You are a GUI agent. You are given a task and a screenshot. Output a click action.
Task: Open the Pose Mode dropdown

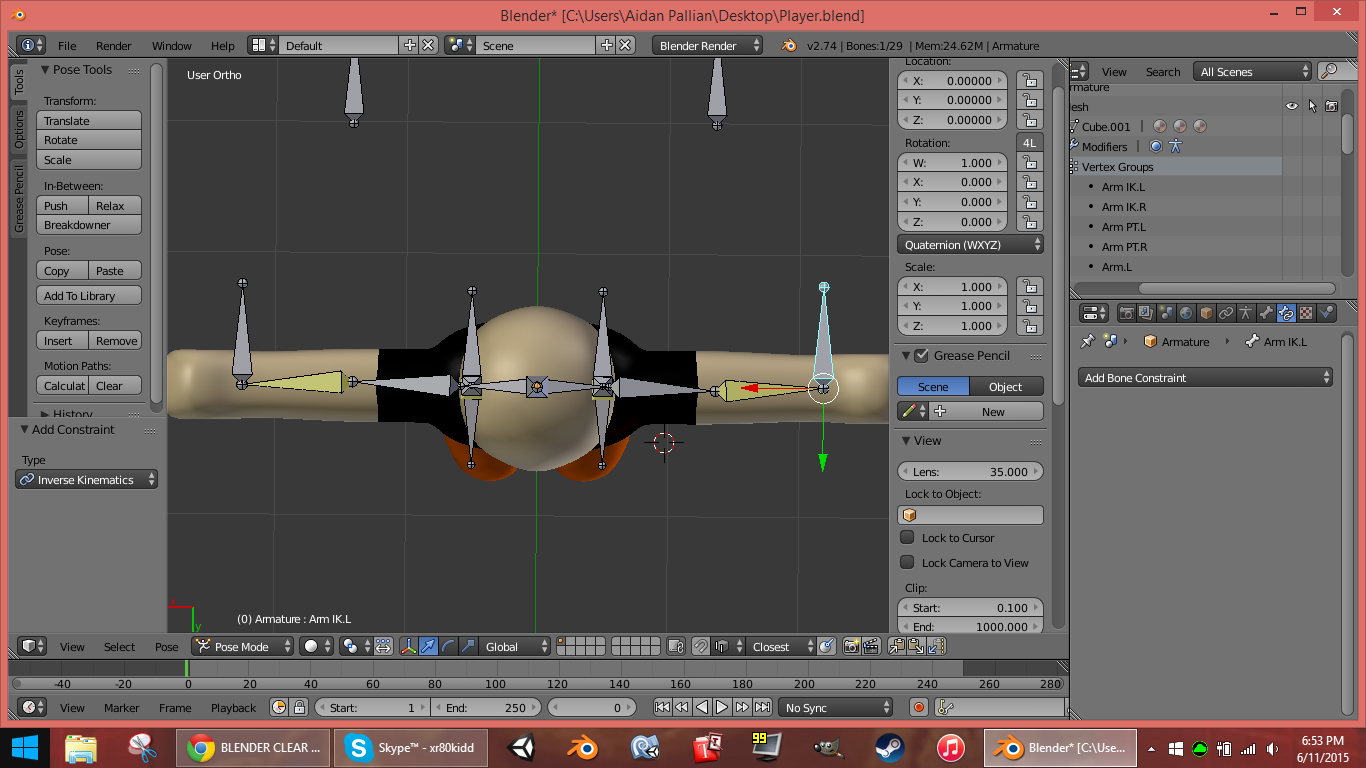(x=243, y=646)
